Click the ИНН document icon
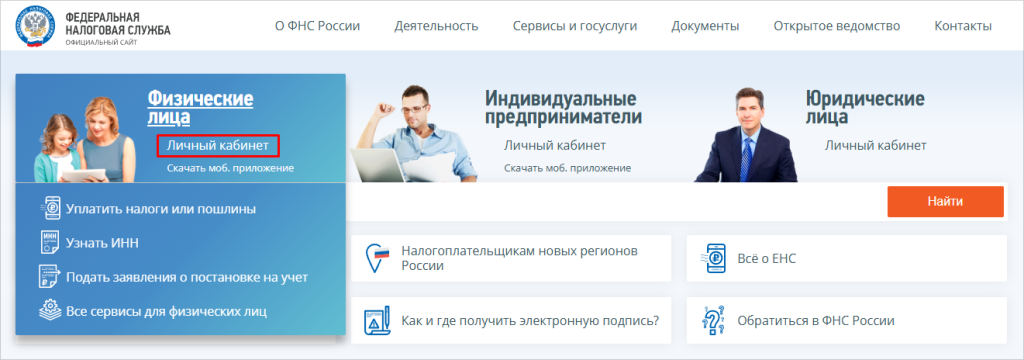Screen dimensions: 1024x360 pyautogui.click(x=50, y=243)
